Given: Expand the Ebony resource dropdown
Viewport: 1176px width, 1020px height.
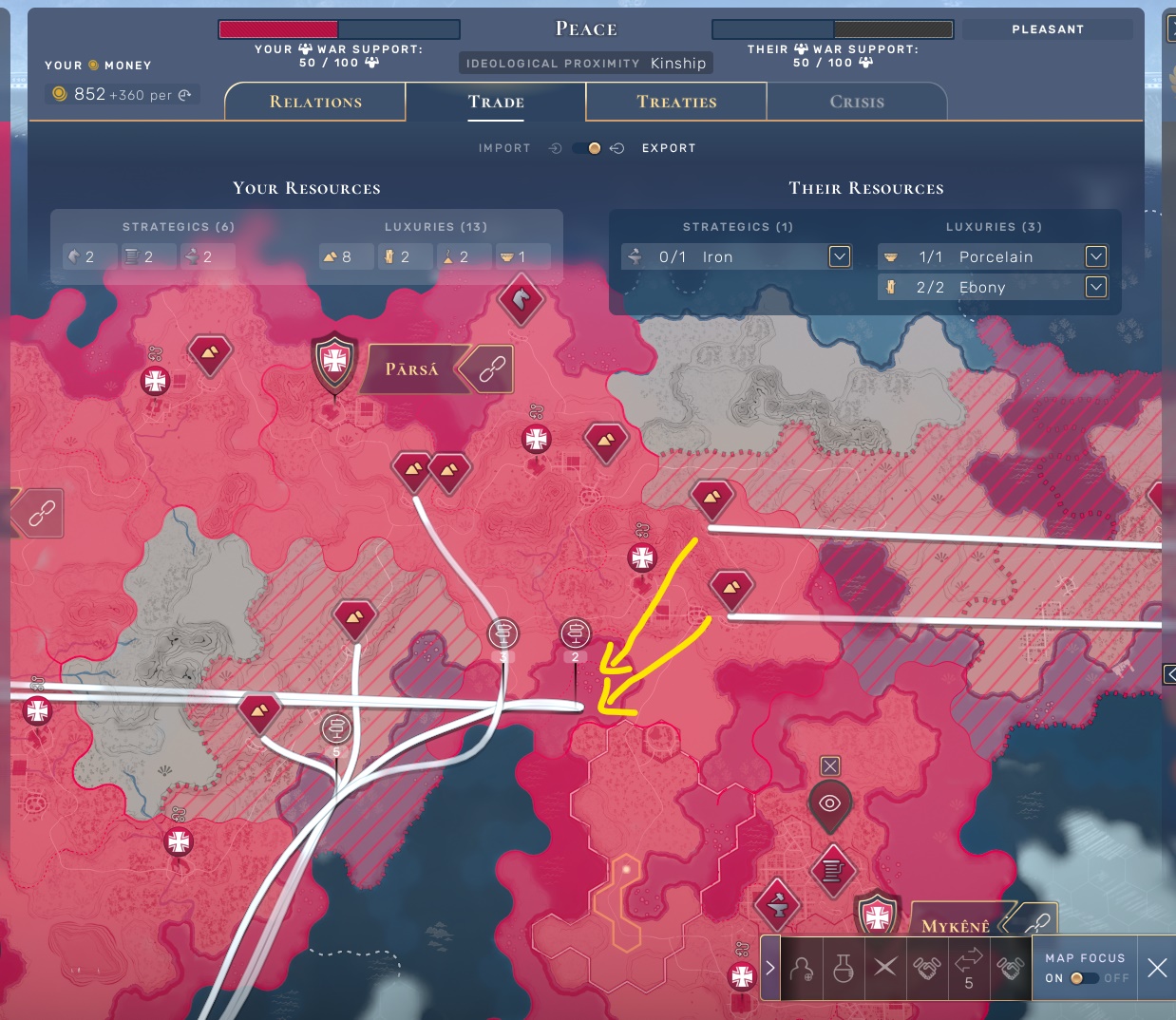Looking at the screenshot, I should coord(1095,287).
